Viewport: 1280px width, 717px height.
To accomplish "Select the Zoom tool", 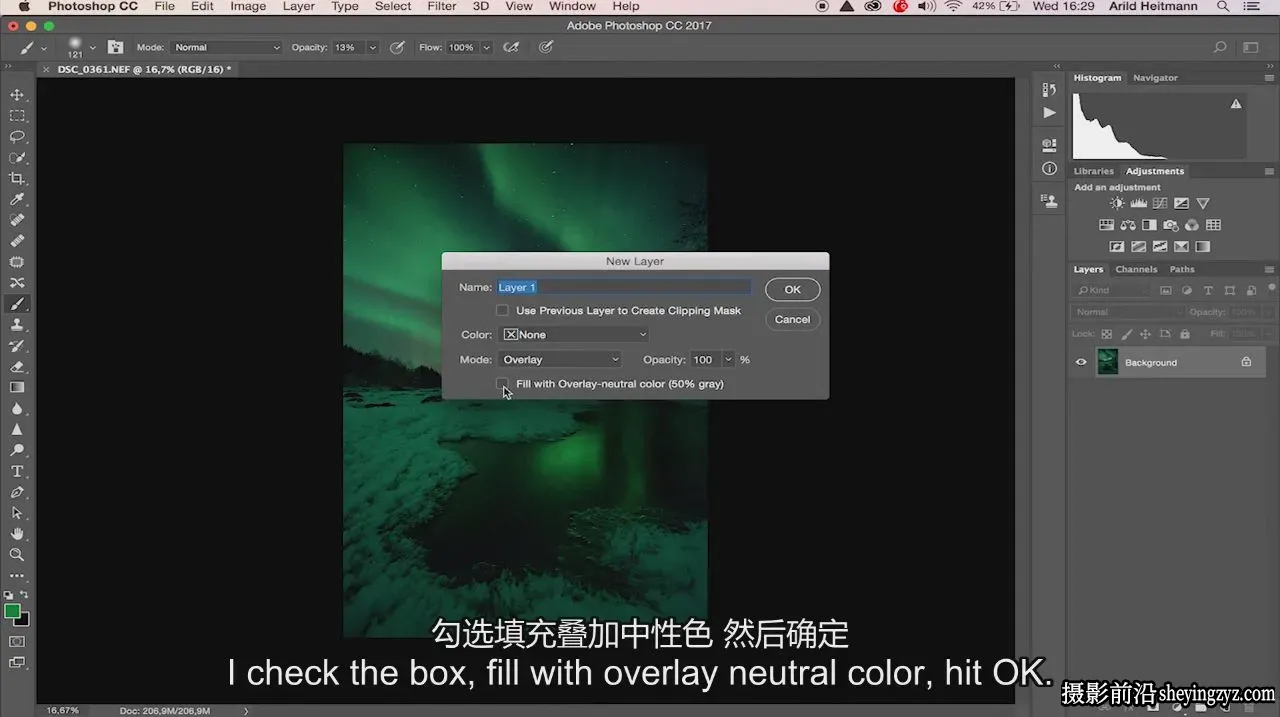I will coord(17,554).
